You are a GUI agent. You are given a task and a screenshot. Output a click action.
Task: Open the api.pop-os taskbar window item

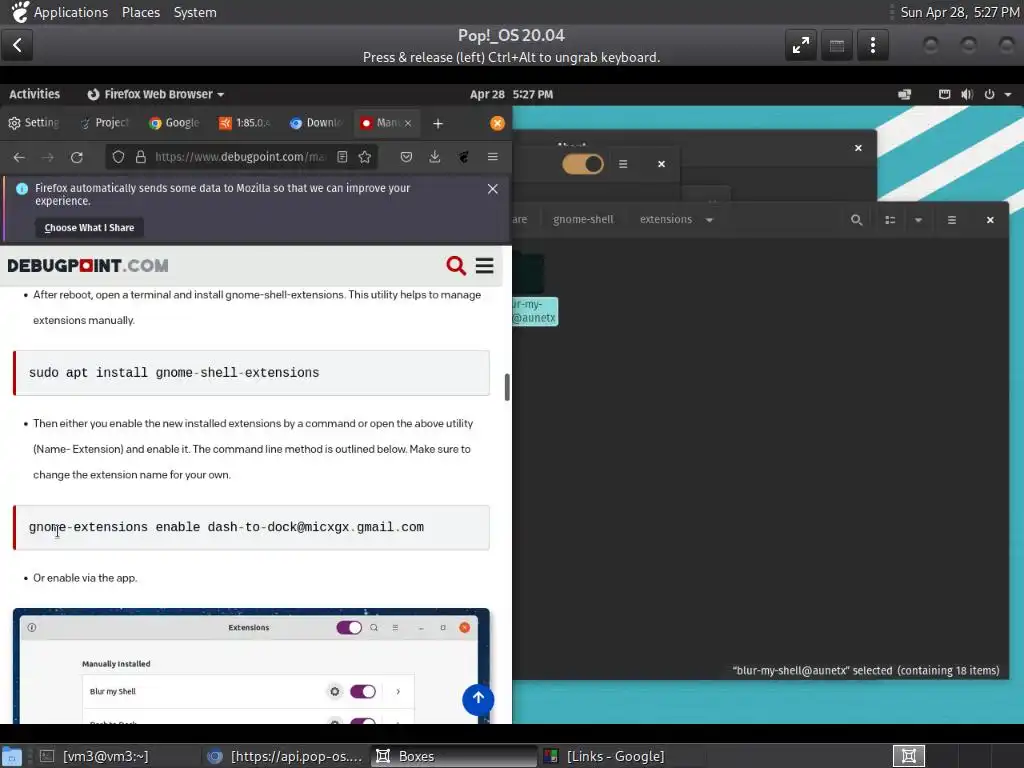[285, 756]
